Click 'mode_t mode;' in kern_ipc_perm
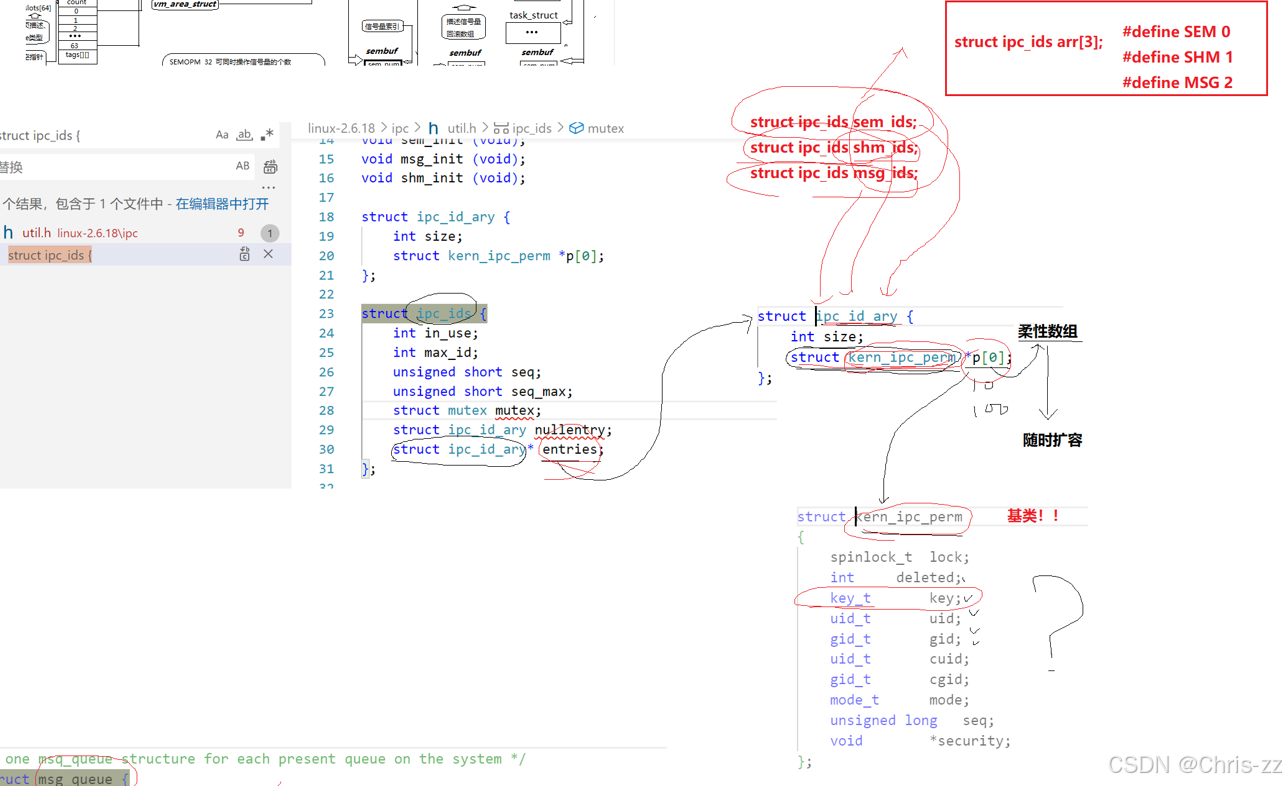 899,700
